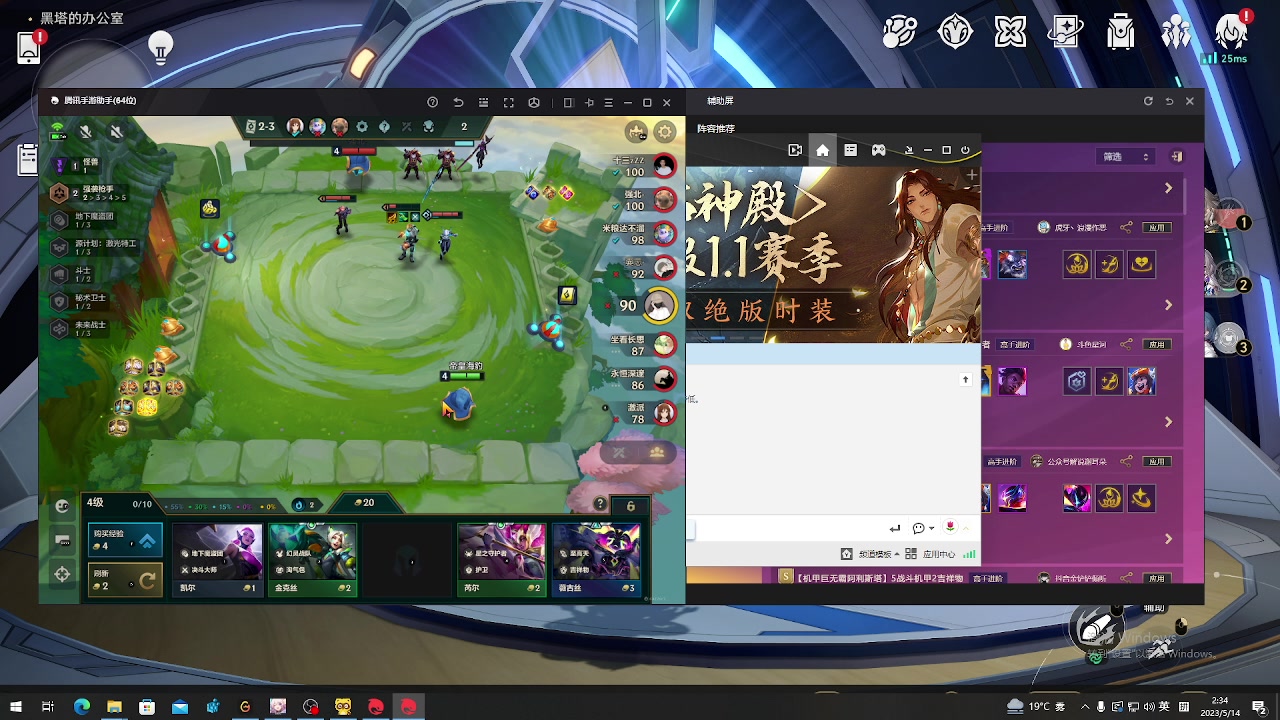Screen dimensions: 1280x720
Task: Open the emulator hamburger menu
Action: tap(609, 102)
